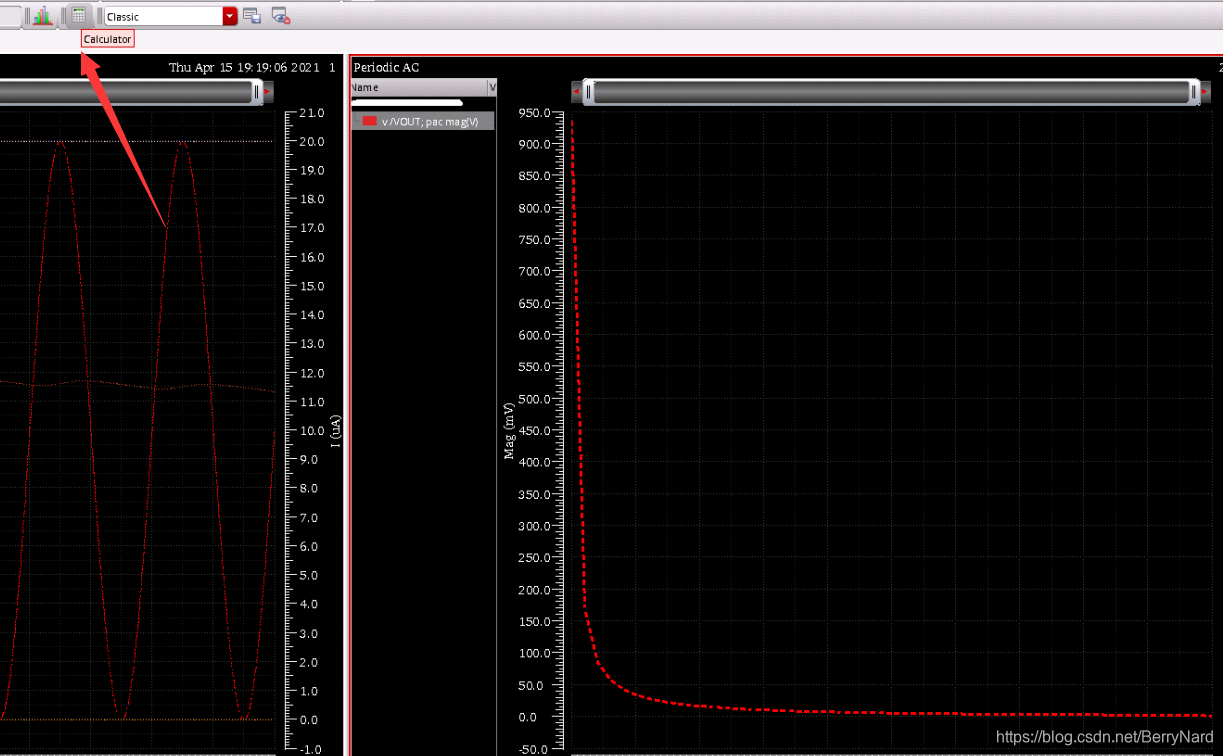This screenshot has height=756, width=1223.
Task: Click the save workspace icon
Action: coord(252,16)
